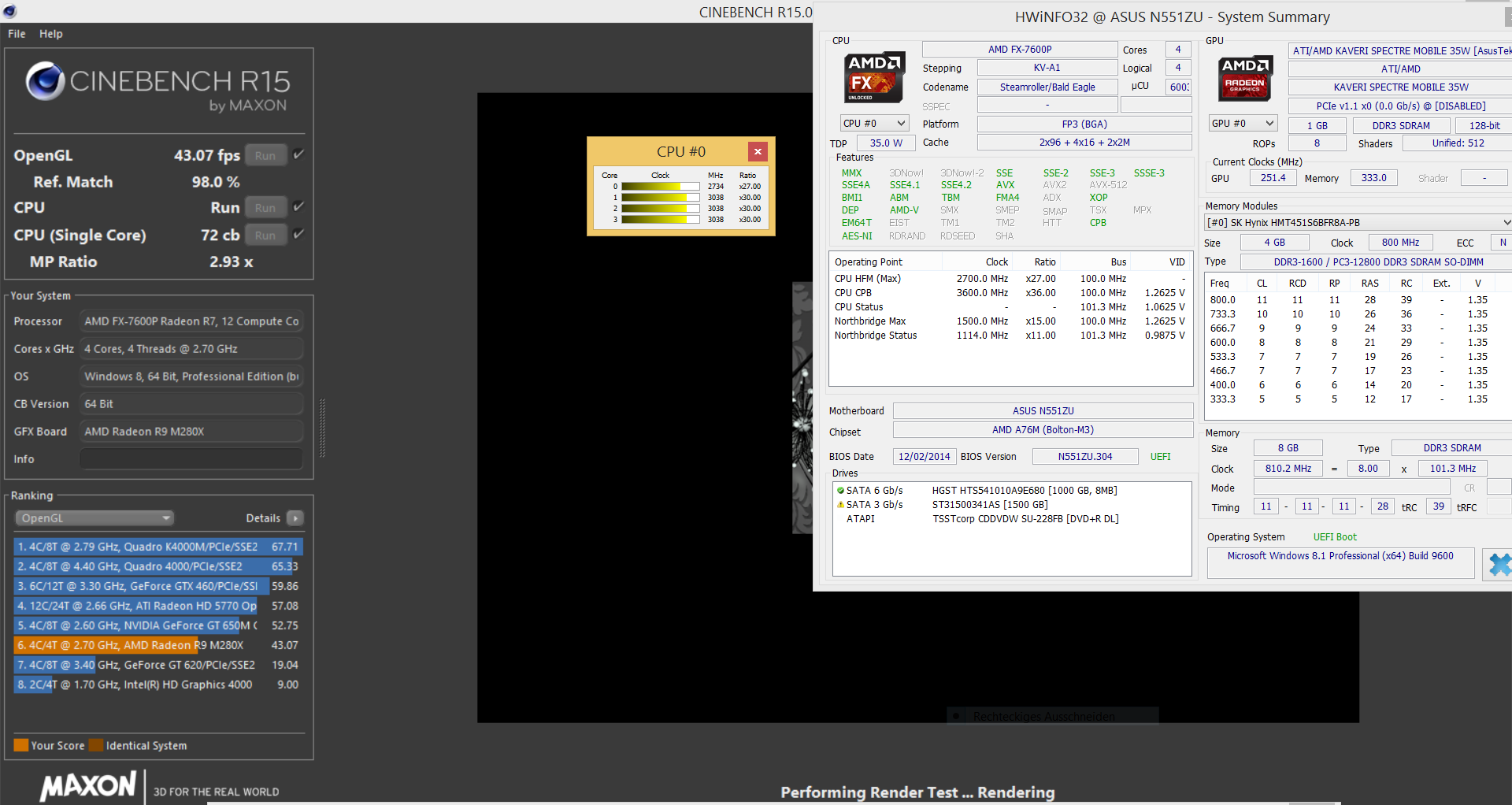Screen dimensions: 1512x805
Task: Open the CPU #0 selector dropdown
Action: [875, 124]
